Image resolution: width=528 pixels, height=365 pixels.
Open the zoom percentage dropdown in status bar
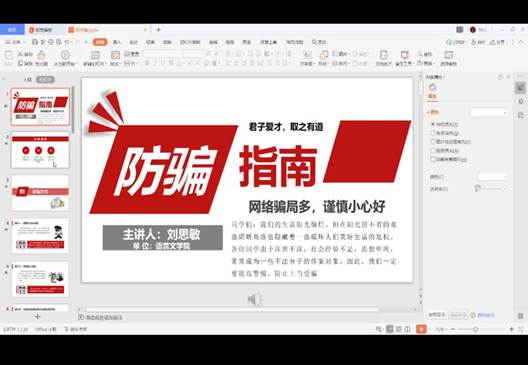[440, 329]
